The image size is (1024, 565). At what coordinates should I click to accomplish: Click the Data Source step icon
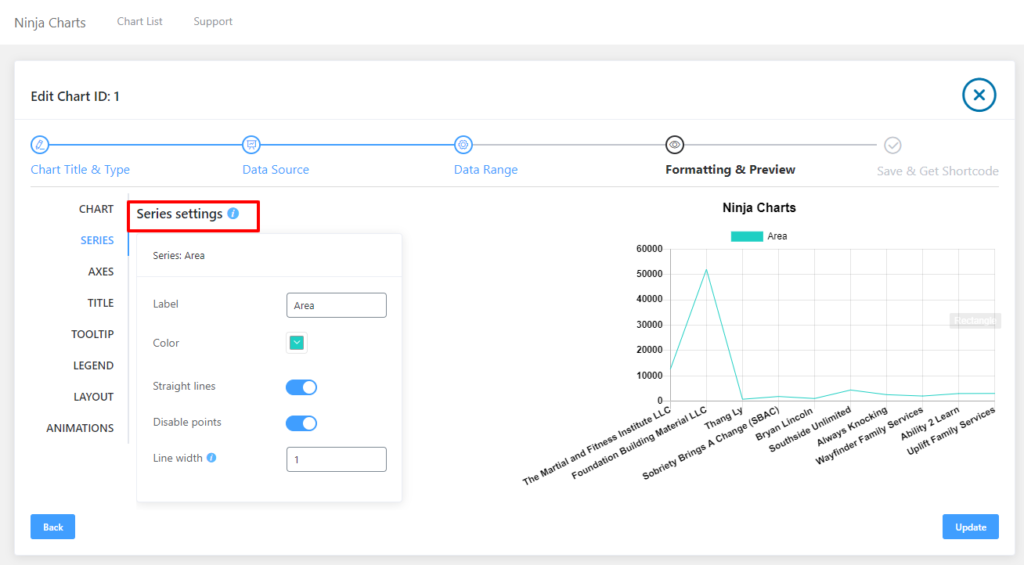[252, 144]
